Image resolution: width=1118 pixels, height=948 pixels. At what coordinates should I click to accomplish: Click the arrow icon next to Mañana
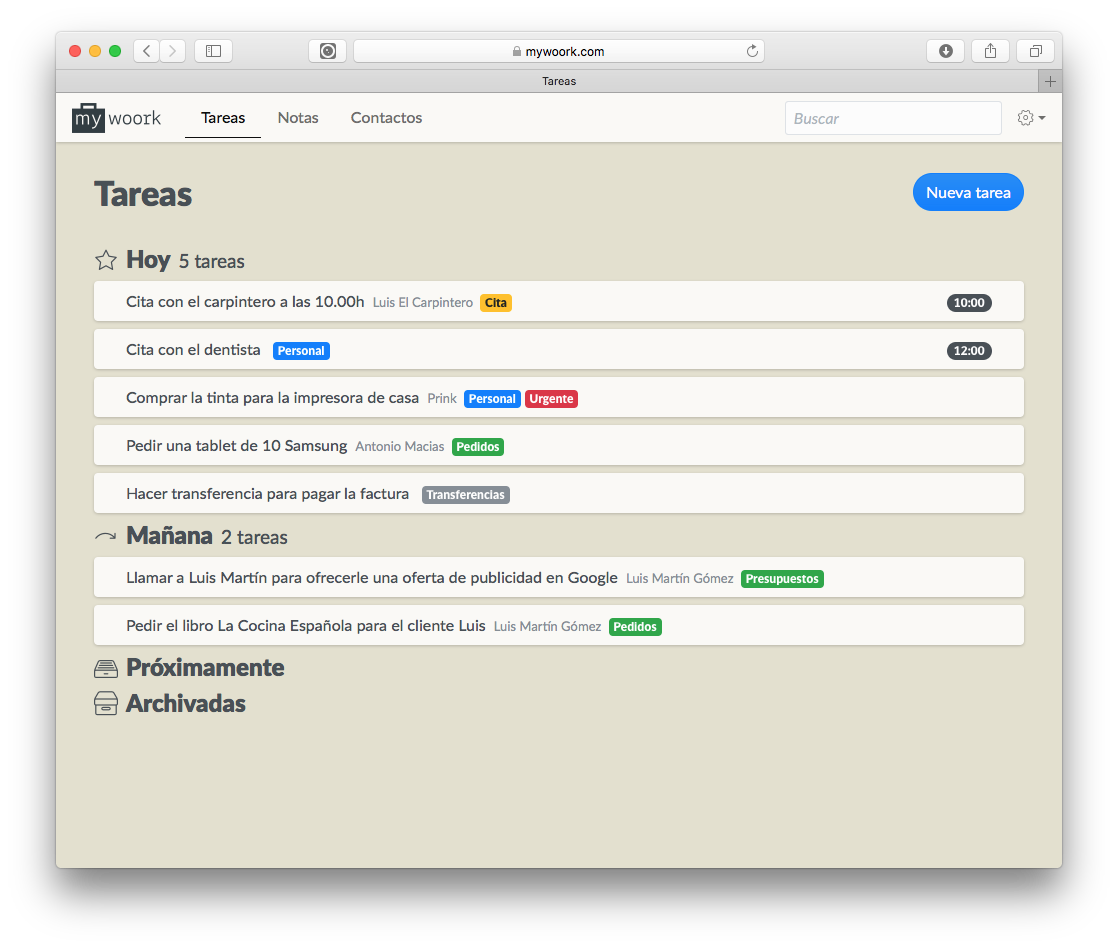(x=106, y=536)
